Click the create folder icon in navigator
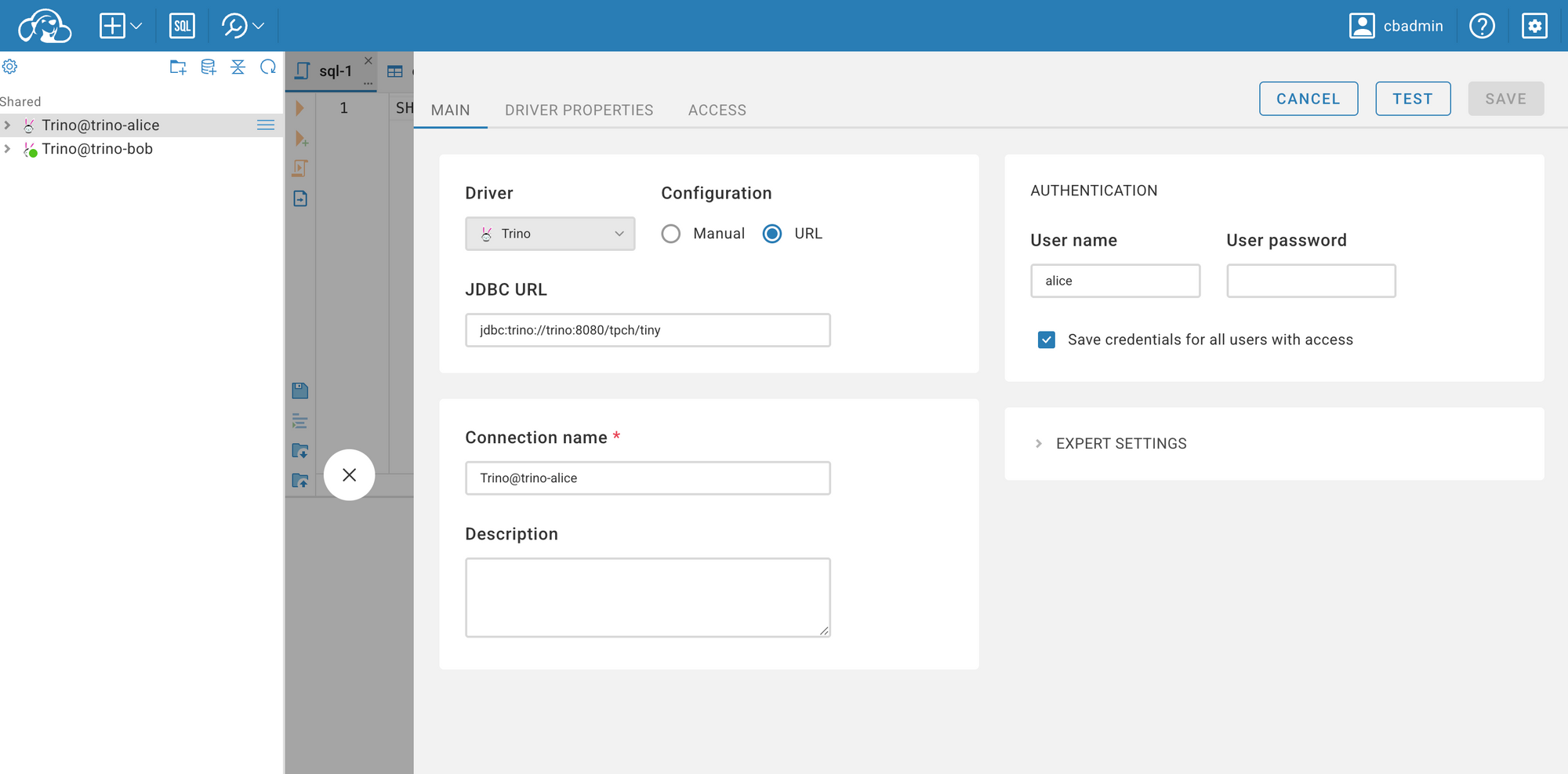Screen dimensions: 1568x774 [178, 67]
